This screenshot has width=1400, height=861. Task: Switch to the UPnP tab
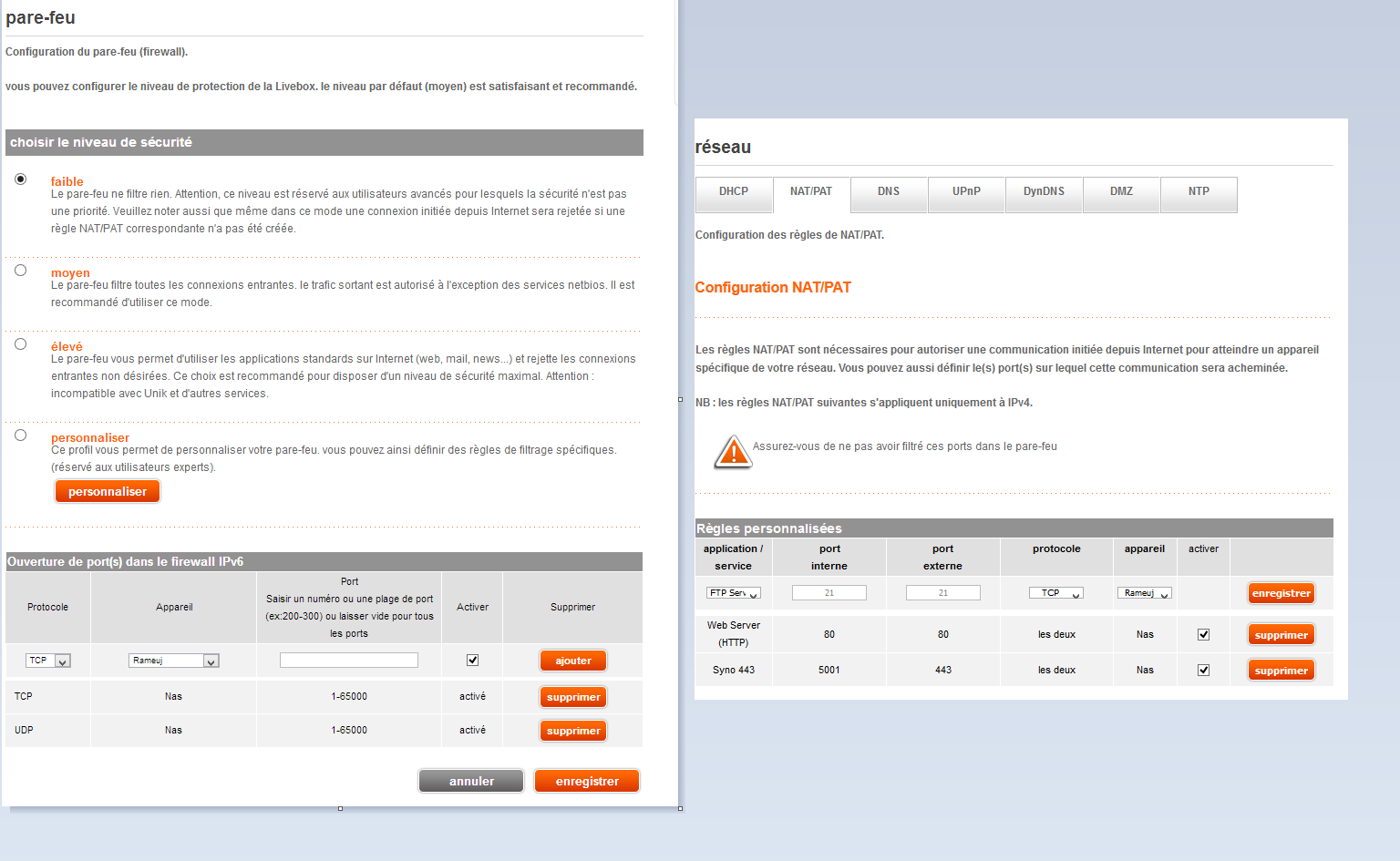[x=966, y=194]
